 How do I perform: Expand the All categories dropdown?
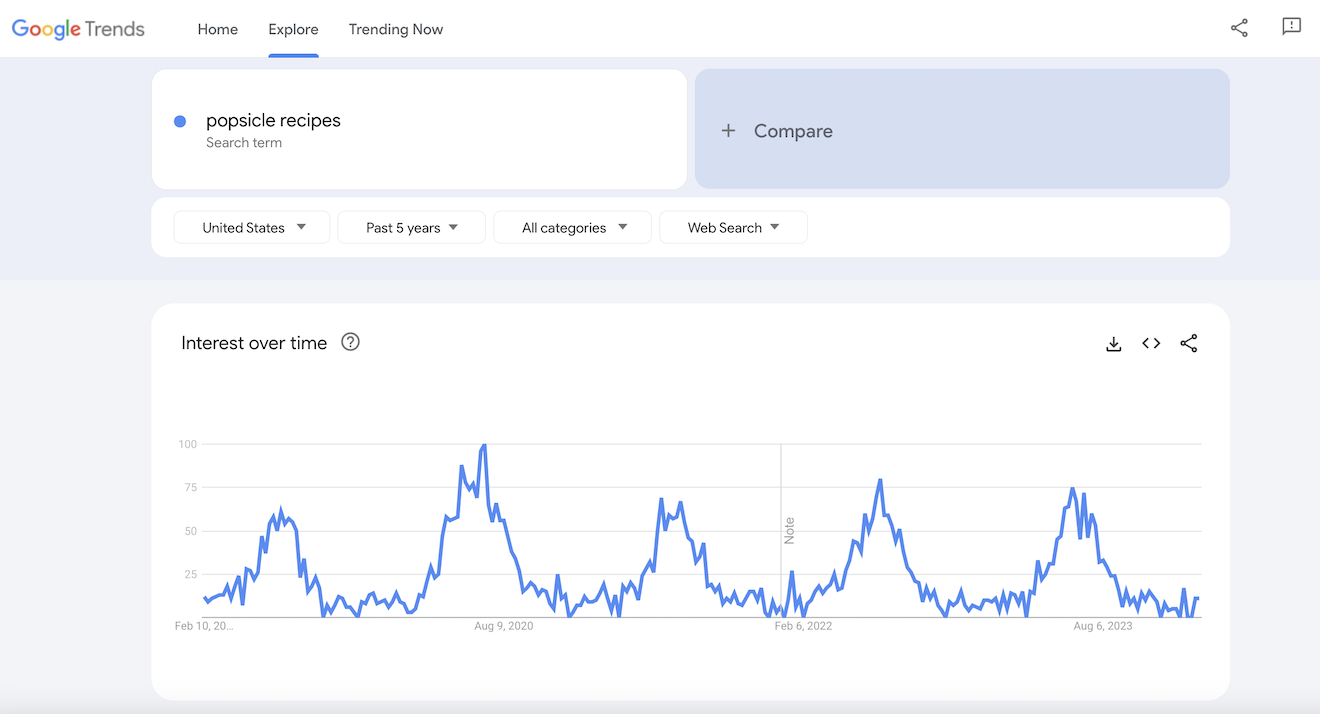[x=572, y=228]
